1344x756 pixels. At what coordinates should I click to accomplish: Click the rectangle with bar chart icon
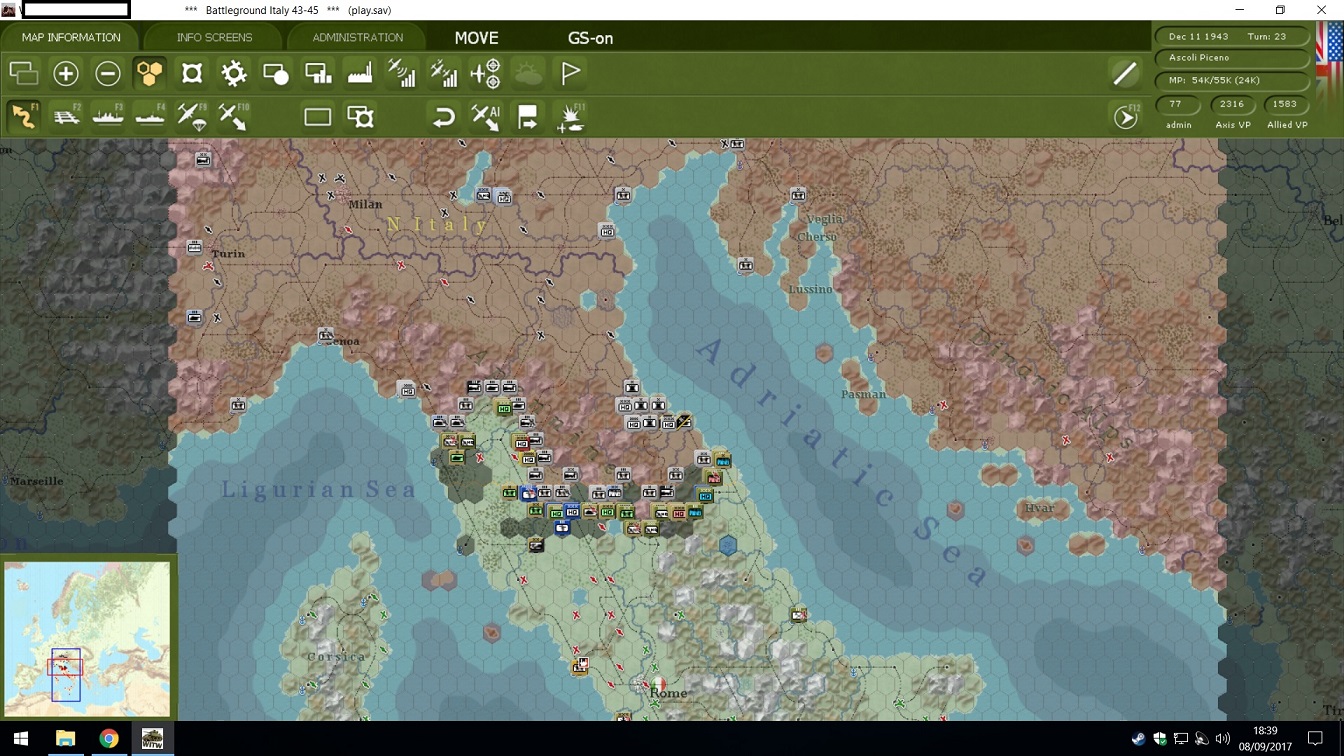pos(318,73)
